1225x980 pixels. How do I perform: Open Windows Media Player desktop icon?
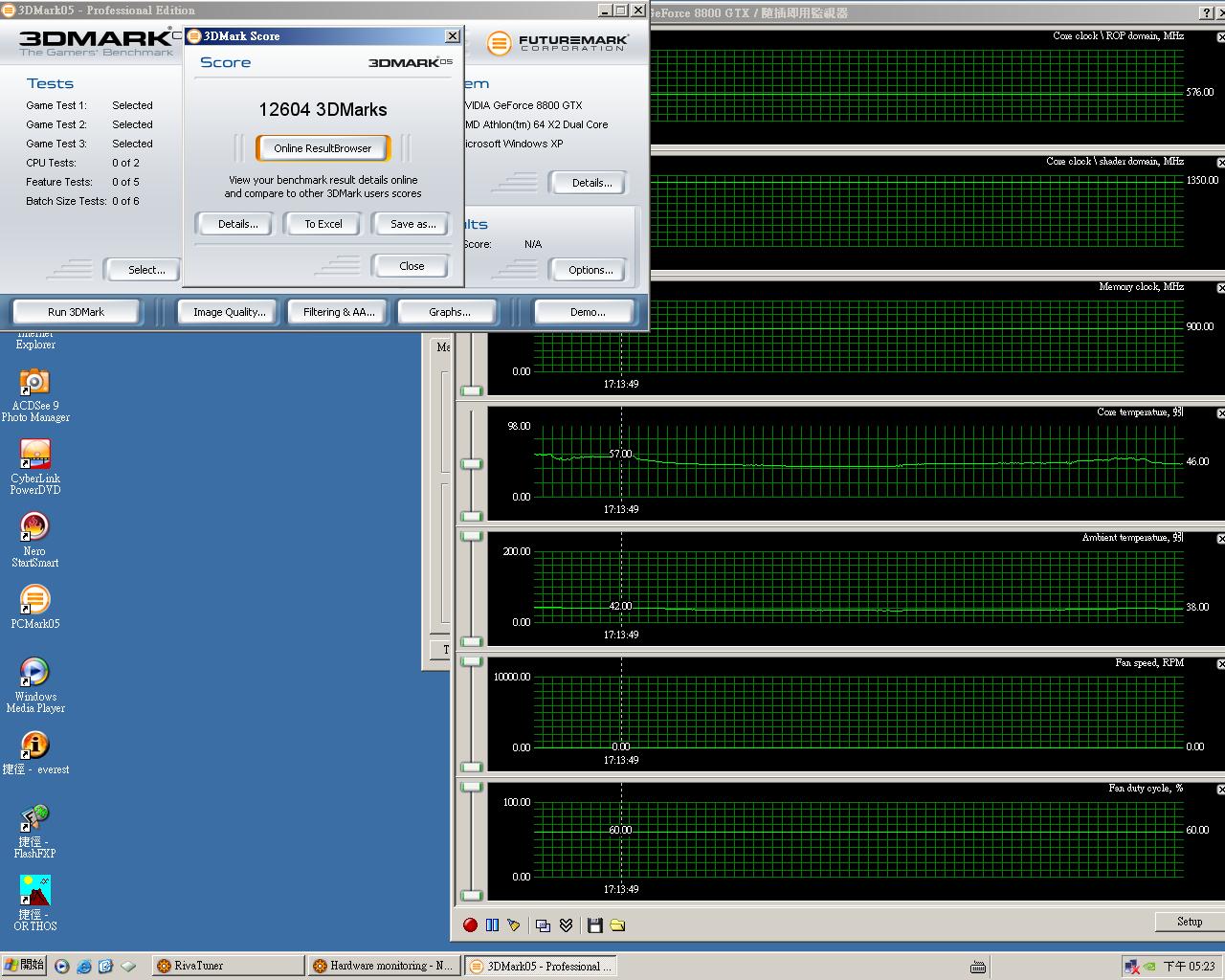point(35,685)
